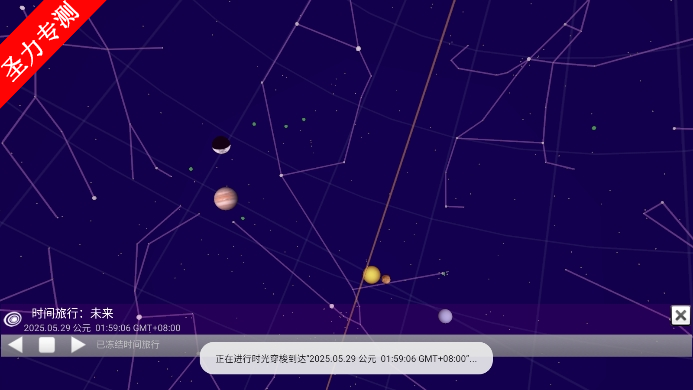Tap the yellow Sun object

click(372, 275)
